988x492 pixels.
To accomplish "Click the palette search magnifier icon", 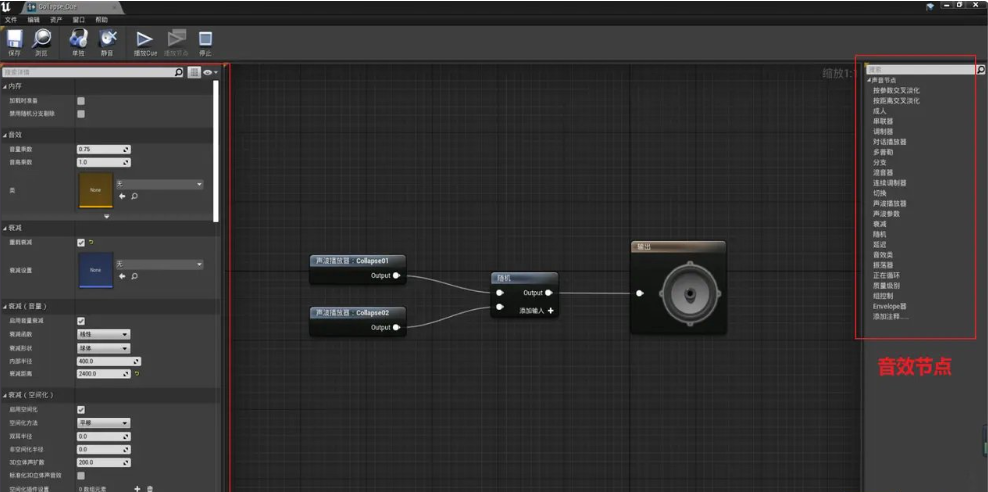I will click(x=980, y=71).
